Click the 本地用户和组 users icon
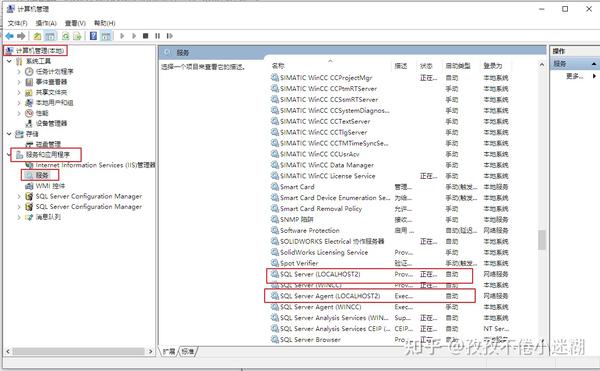The image size is (600, 371). pos(29,103)
